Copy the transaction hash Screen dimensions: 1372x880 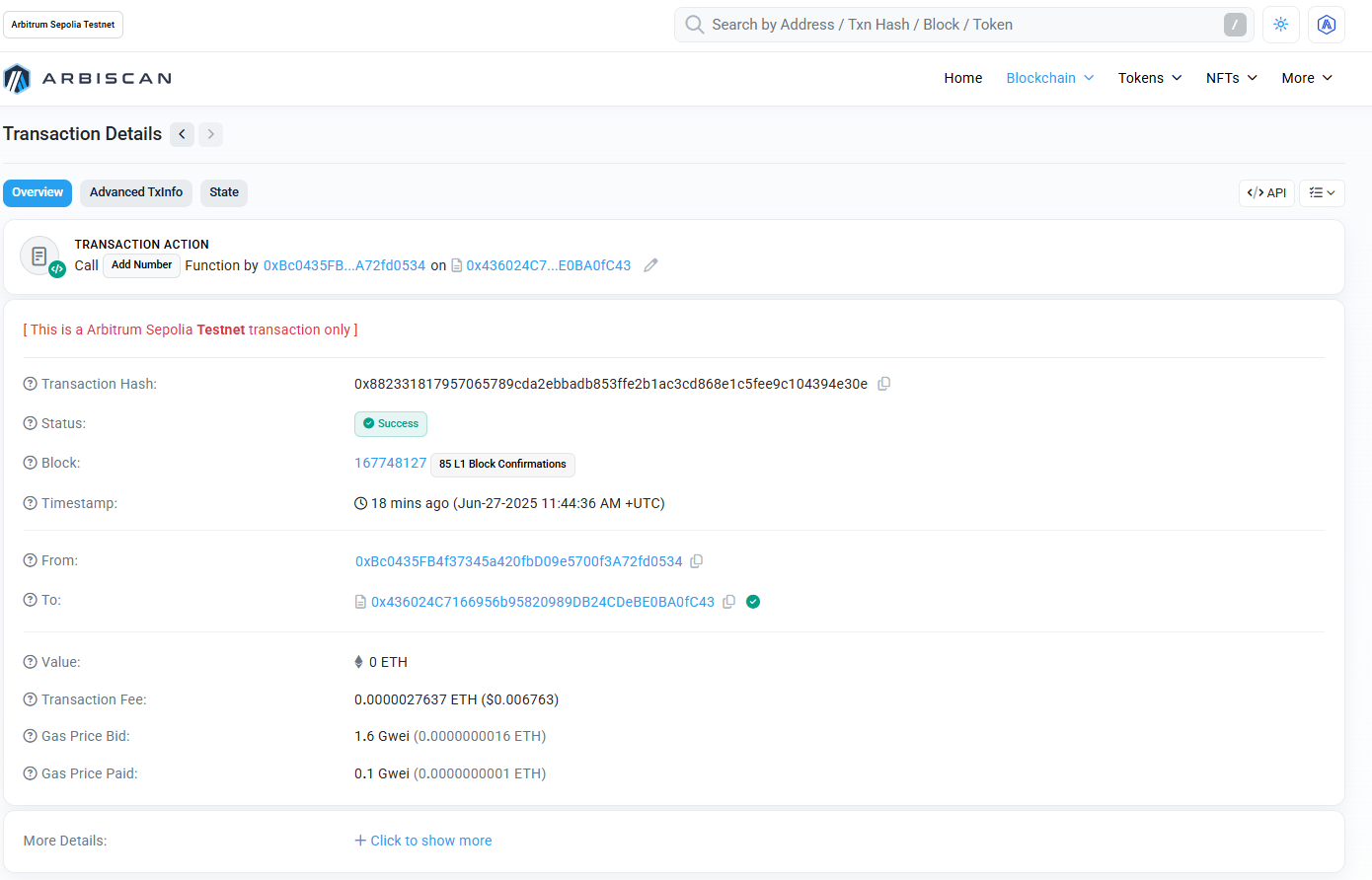tap(884, 384)
